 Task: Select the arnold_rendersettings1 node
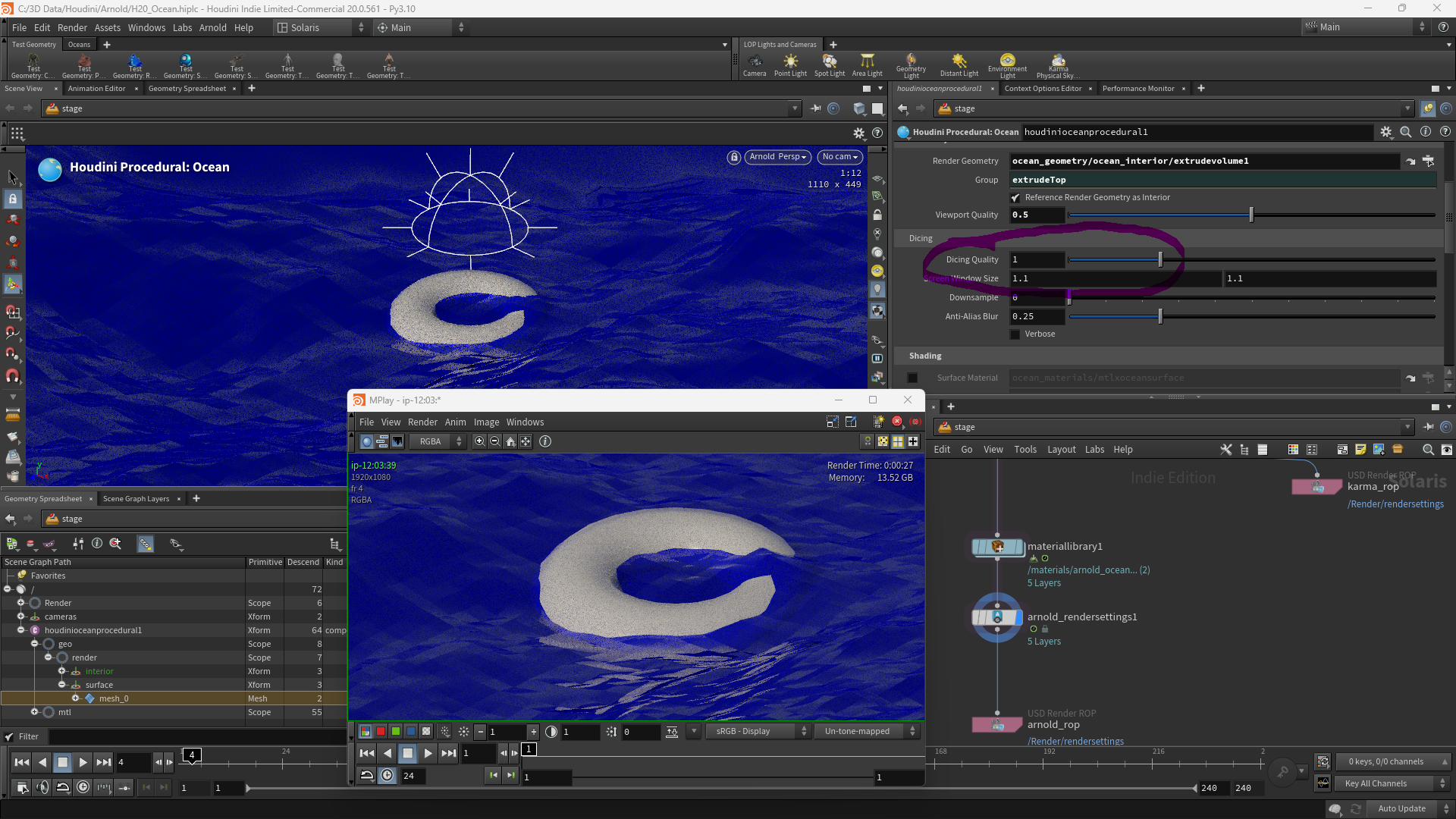point(997,617)
